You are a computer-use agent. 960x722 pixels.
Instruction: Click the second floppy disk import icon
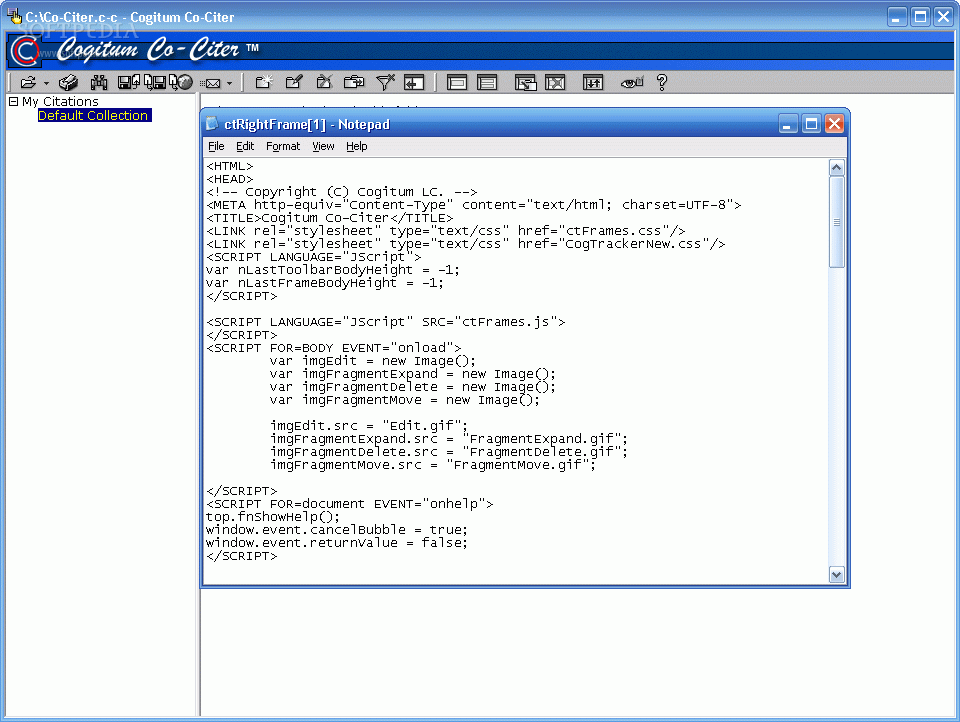click(155, 82)
